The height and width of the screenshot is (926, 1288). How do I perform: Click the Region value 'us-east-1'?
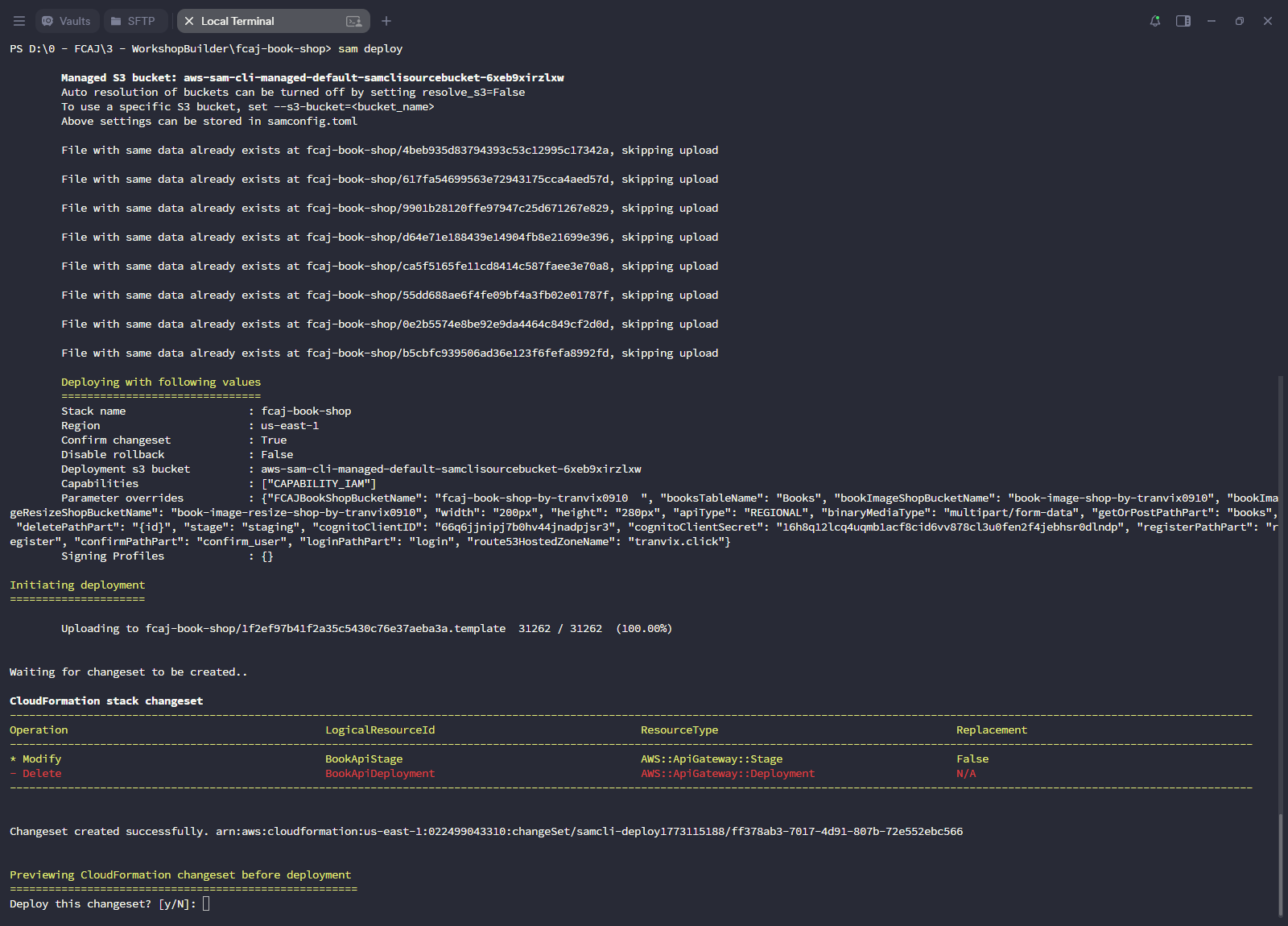[290, 425]
